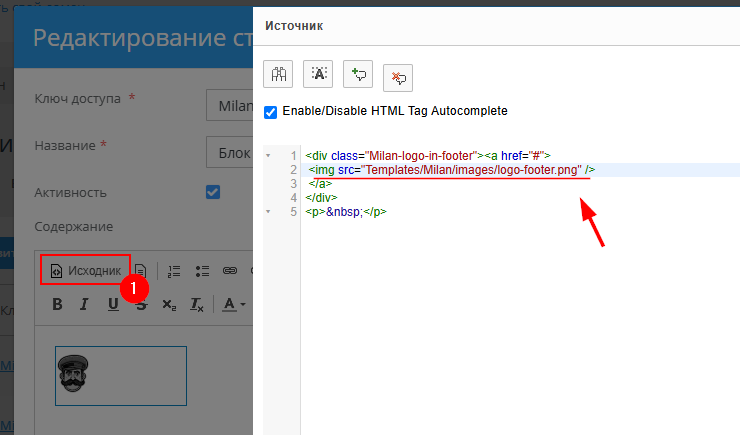740x435 pixels.
Task: Collapse the fold arrow on line 5
Action: click(268, 212)
